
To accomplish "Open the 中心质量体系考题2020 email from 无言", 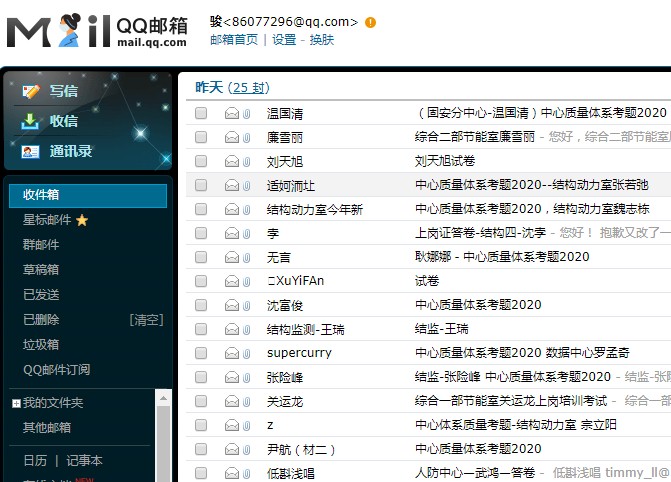I will (502, 257).
